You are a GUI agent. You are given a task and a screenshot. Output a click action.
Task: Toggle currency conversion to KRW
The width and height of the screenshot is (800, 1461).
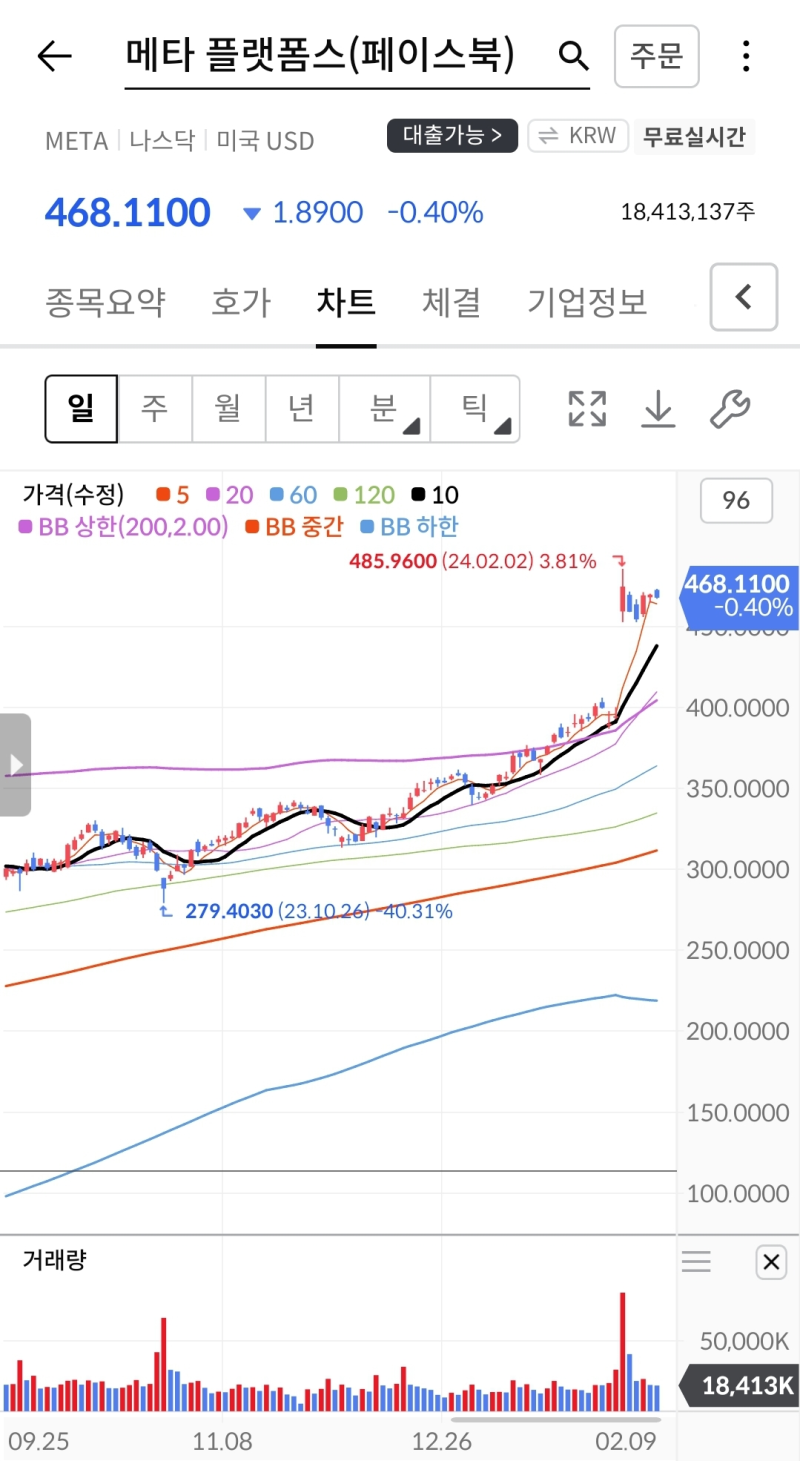point(577,136)
